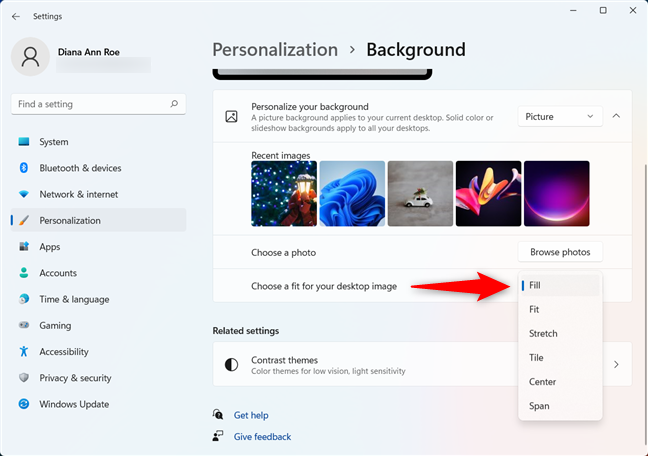Click the Recent images heading
Viewport: 648px width, 456px height.
pyautogui.click(x=281, y=155)
